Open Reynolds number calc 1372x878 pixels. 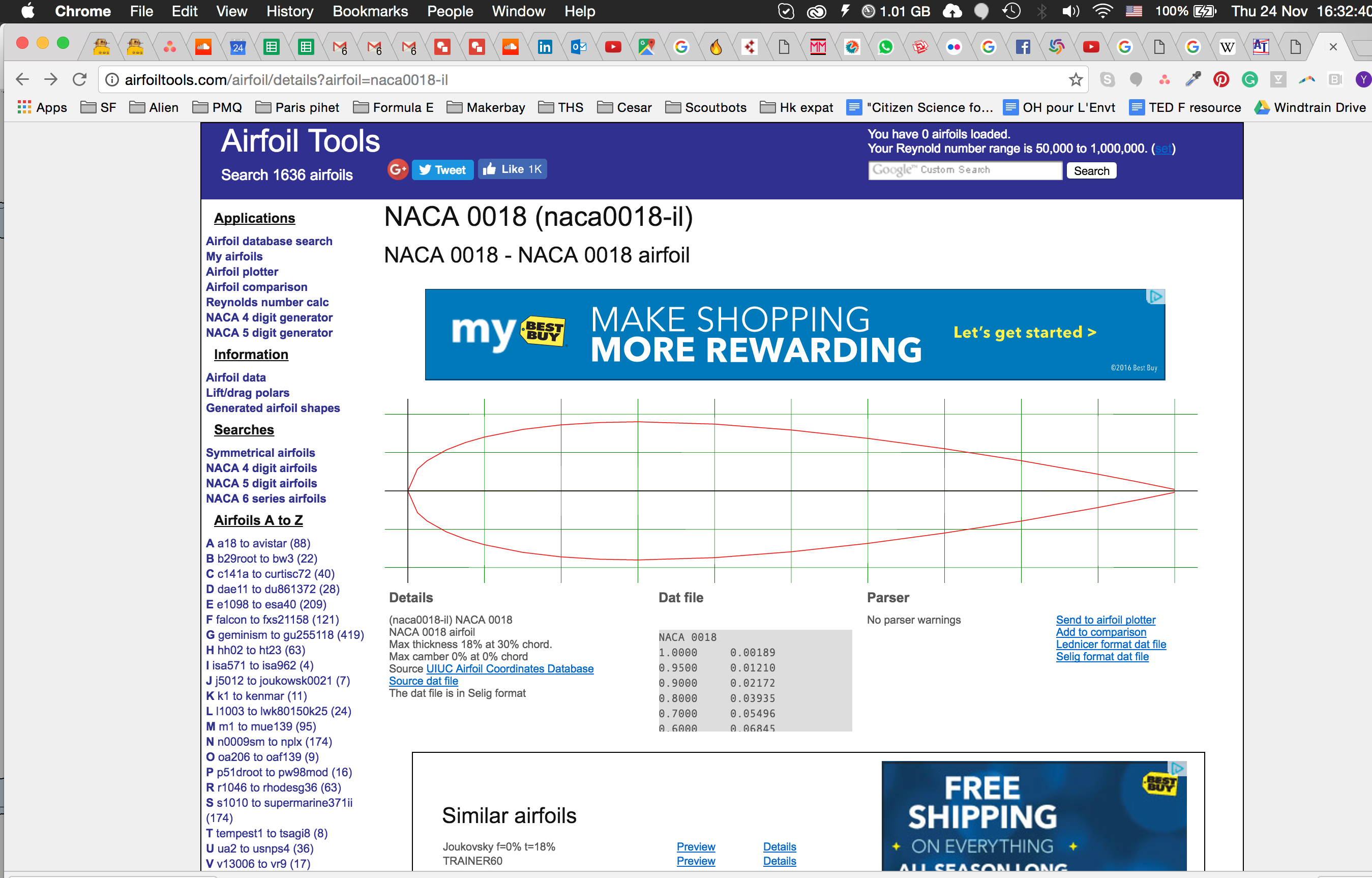tap(267, 302)
